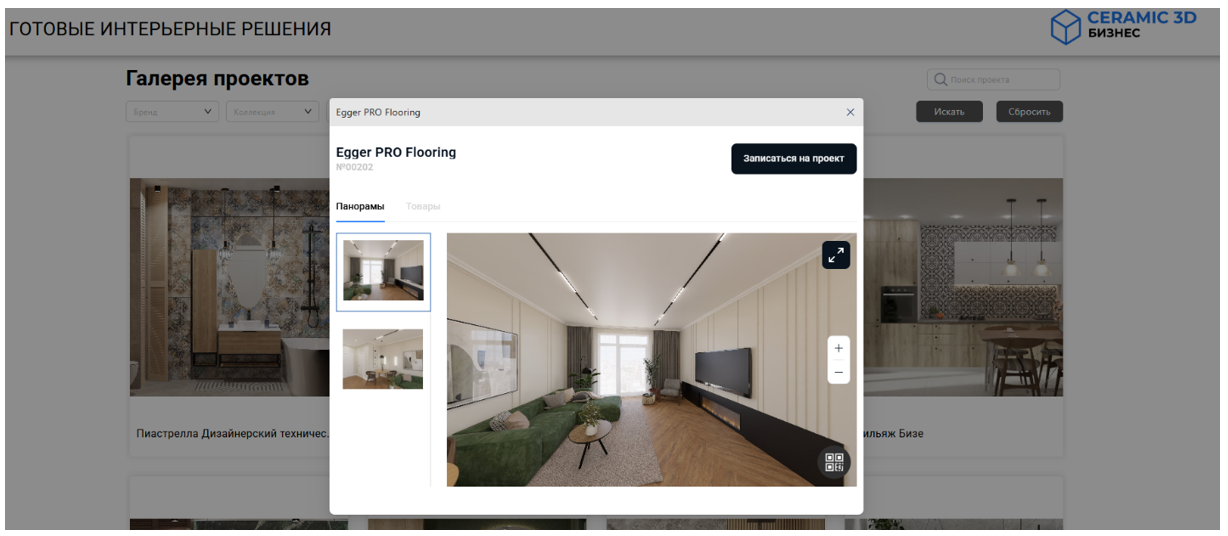Viewport: 1228px width, 536px height.
Task: Click the 'Egger PRO Flooring' dialog title bar text
Action: coord(378,112)
